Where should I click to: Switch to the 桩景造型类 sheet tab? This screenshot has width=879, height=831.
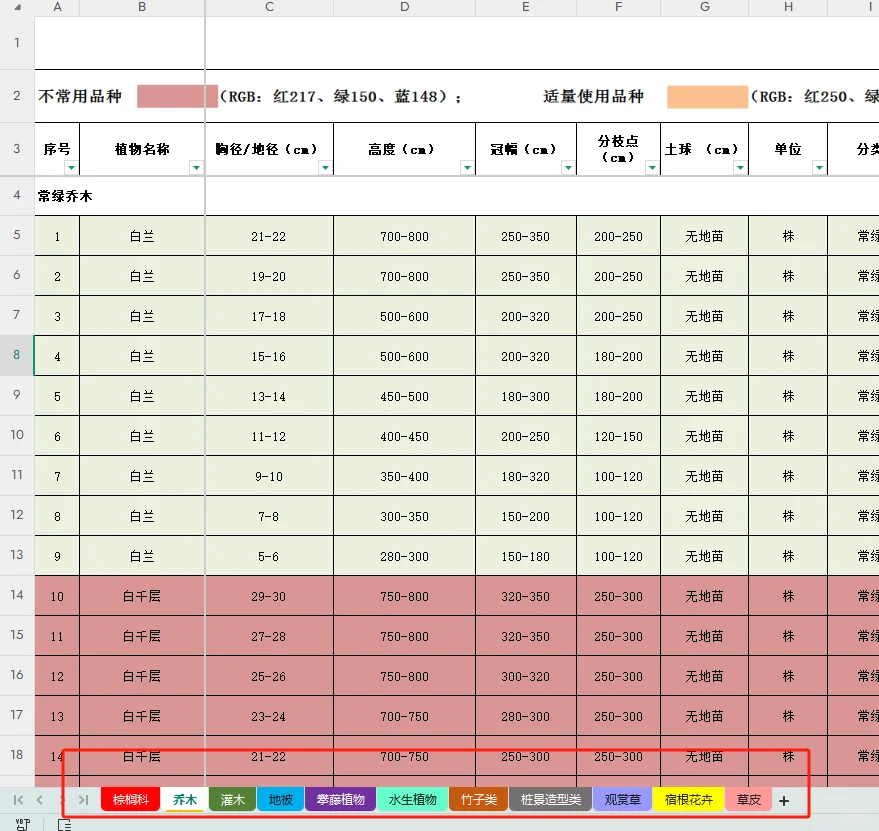(550, 800)
